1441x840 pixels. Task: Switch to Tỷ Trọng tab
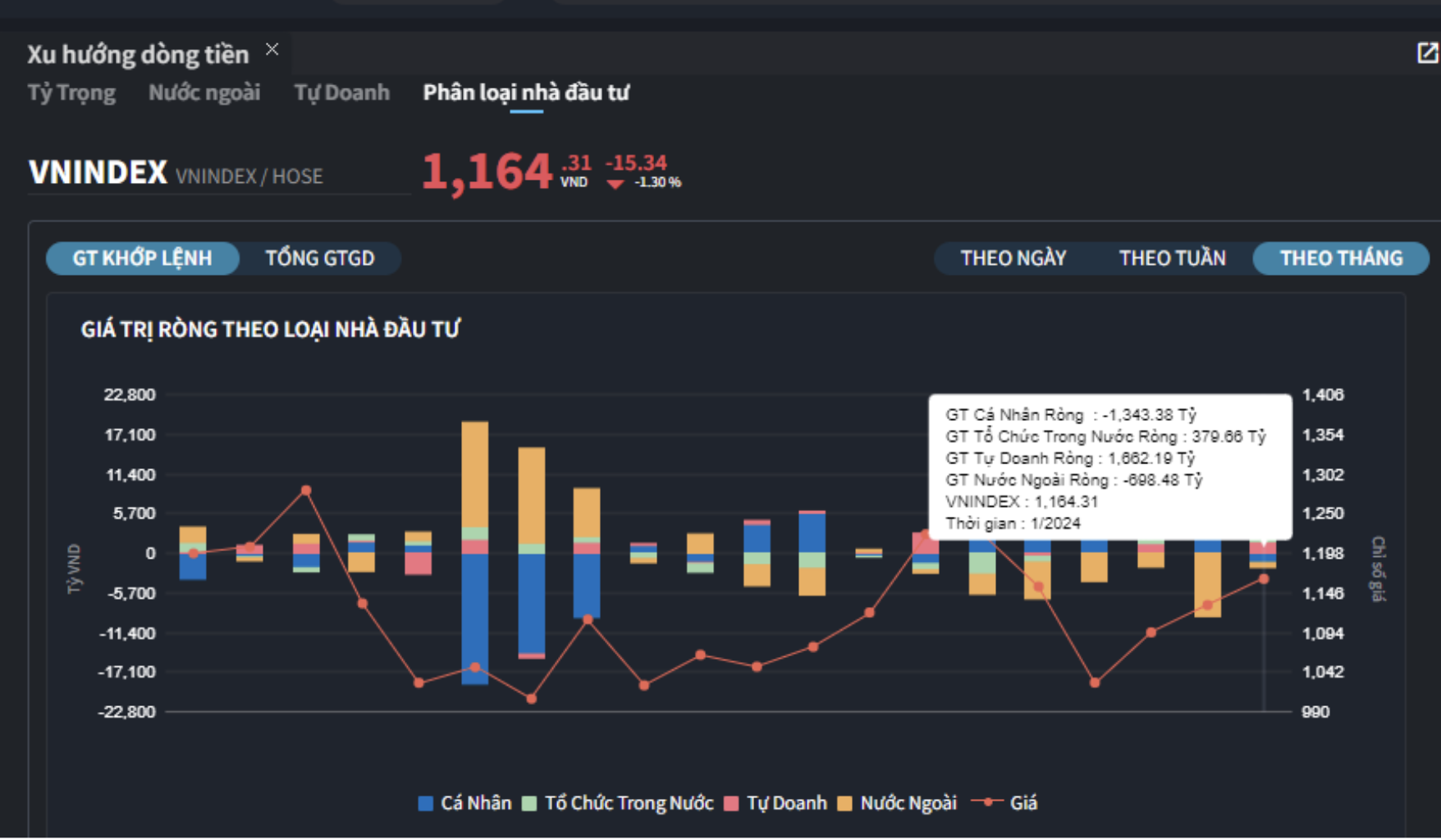(71, 93)
